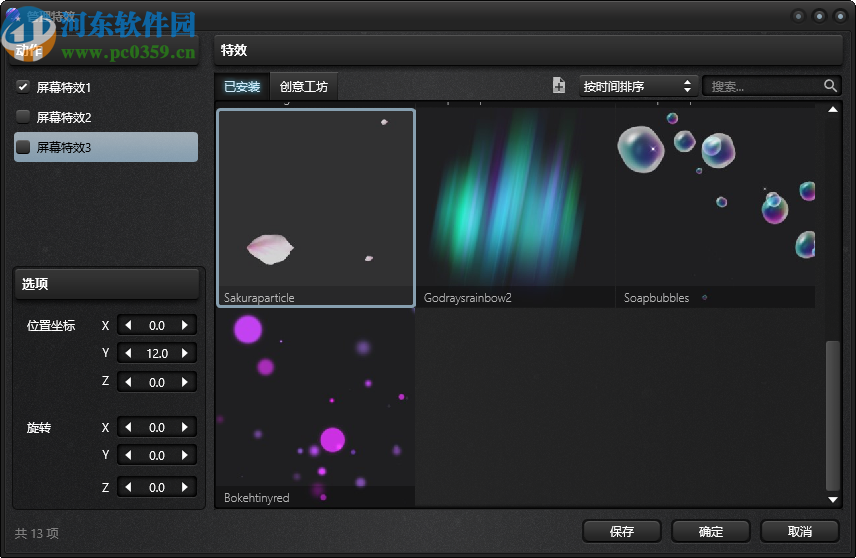The image size is (856, 558).
Task: Enable the 屏幕特效2 checkbox
Action: (23, 117)
